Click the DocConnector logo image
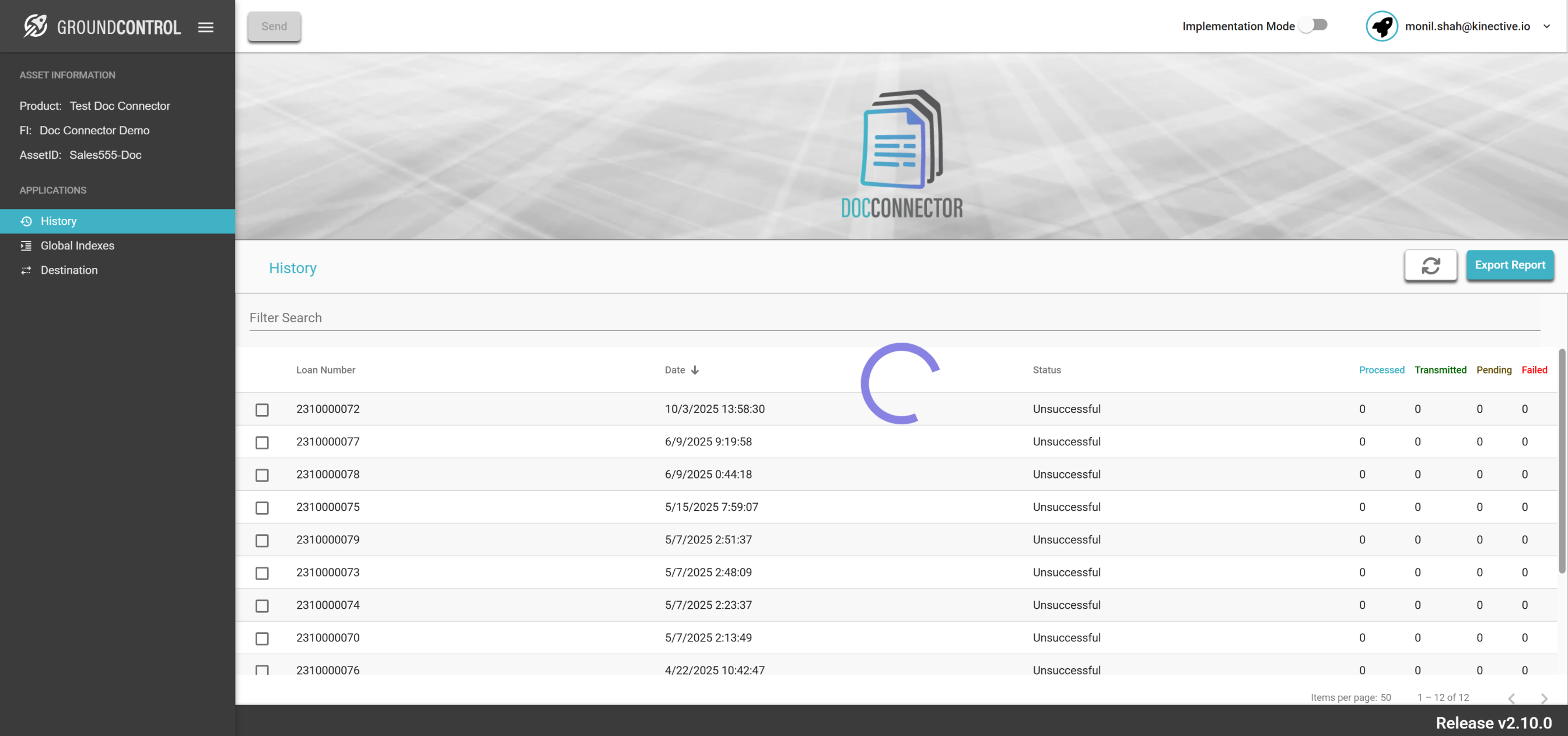The image size is (1568, 736). coord(901,154)
